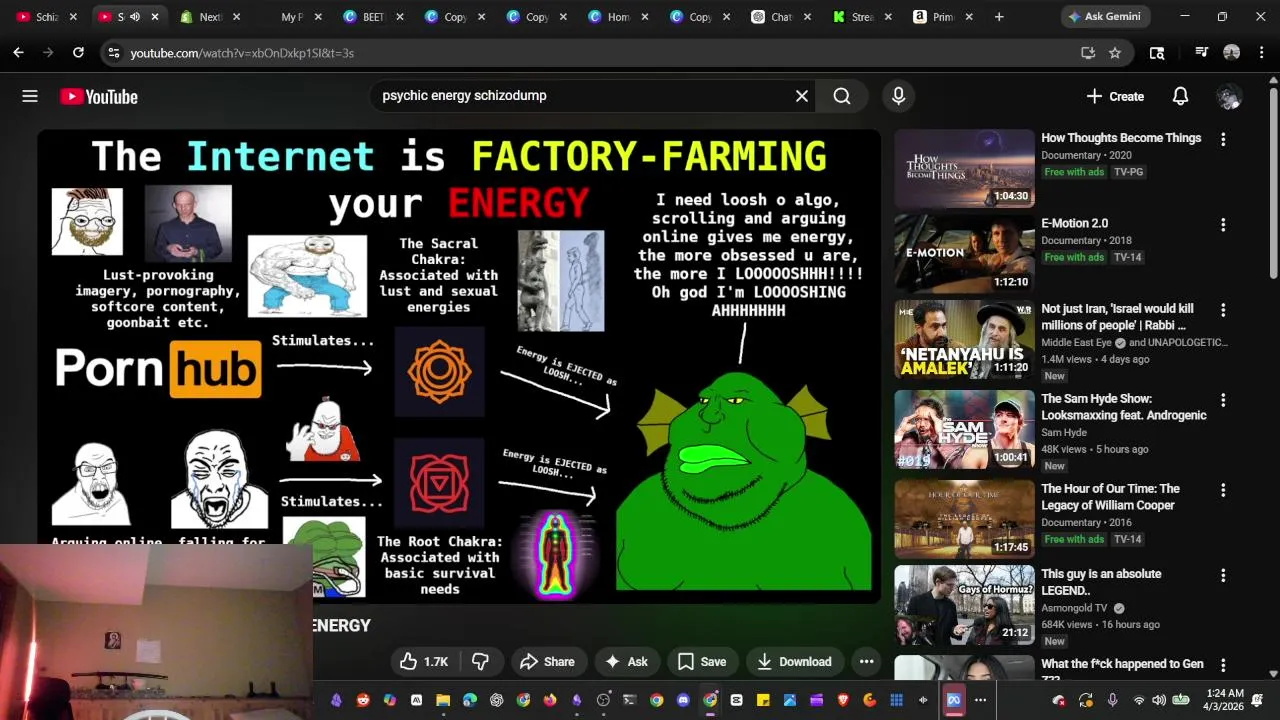Open options for This guy is an absolute LEGEND
Image resolution: width=1280 pixels, height=720 pixels.
coord(1222,576)
